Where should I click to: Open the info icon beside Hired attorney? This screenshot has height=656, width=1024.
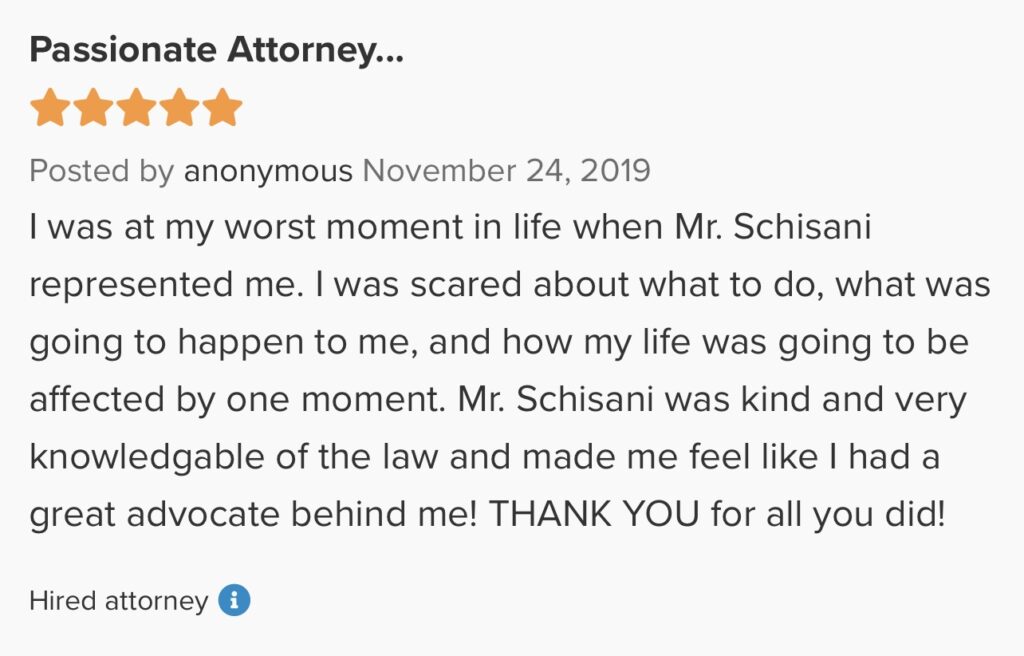(234, 601)
